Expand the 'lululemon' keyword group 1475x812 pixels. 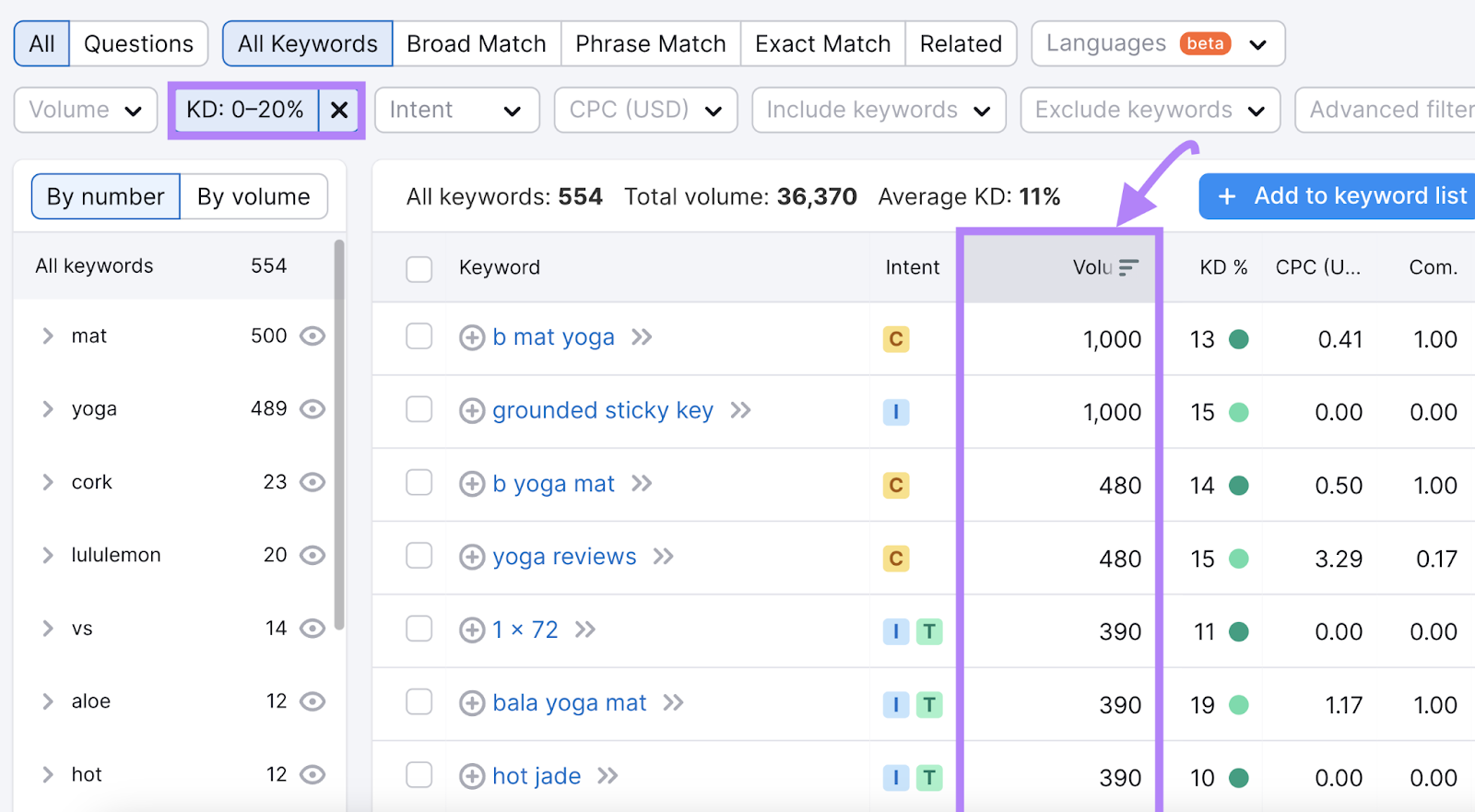(x=48, y=555)
